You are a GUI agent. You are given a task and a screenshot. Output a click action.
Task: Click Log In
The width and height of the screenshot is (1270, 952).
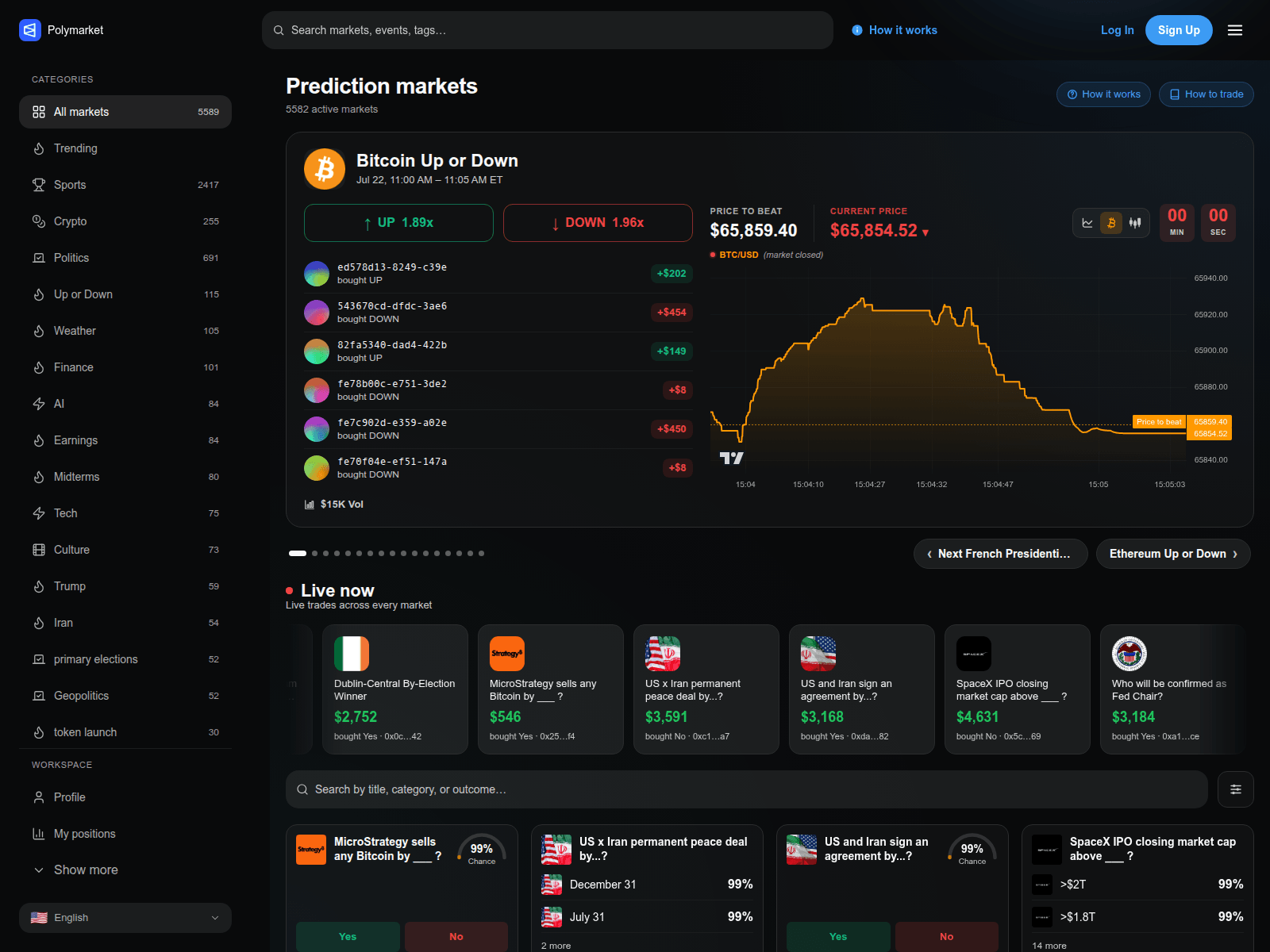(1117, 30)
